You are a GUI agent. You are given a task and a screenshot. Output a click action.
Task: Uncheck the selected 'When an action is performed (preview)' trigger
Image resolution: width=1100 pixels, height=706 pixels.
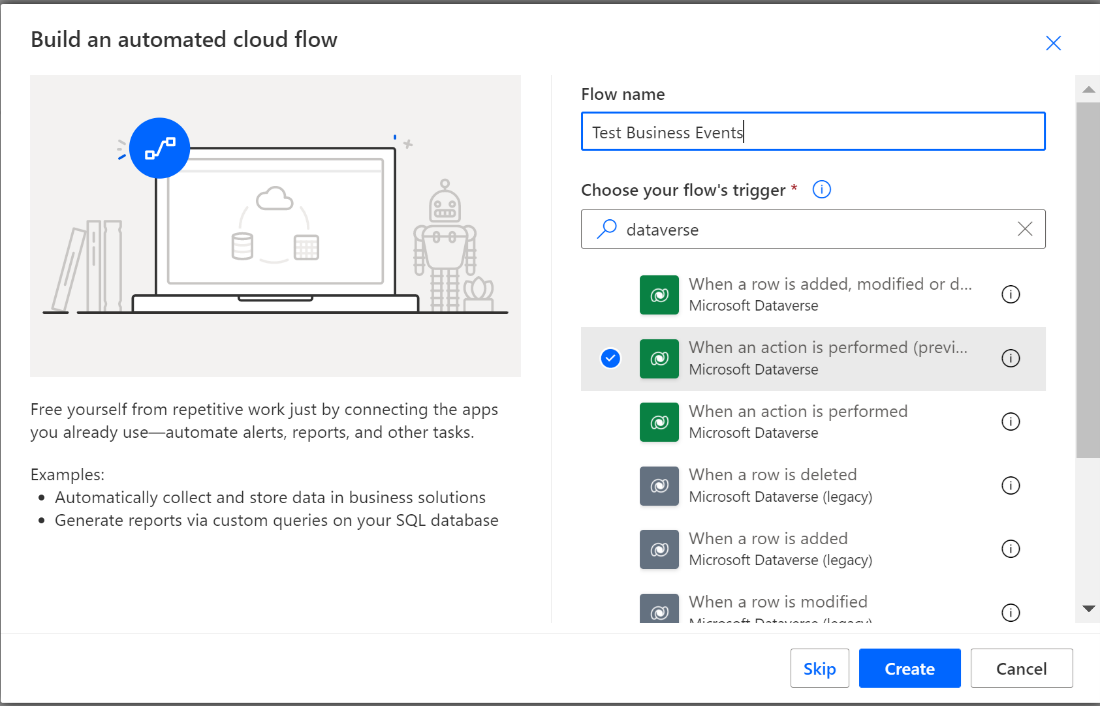pyautogui.click(x=611, y=358)
